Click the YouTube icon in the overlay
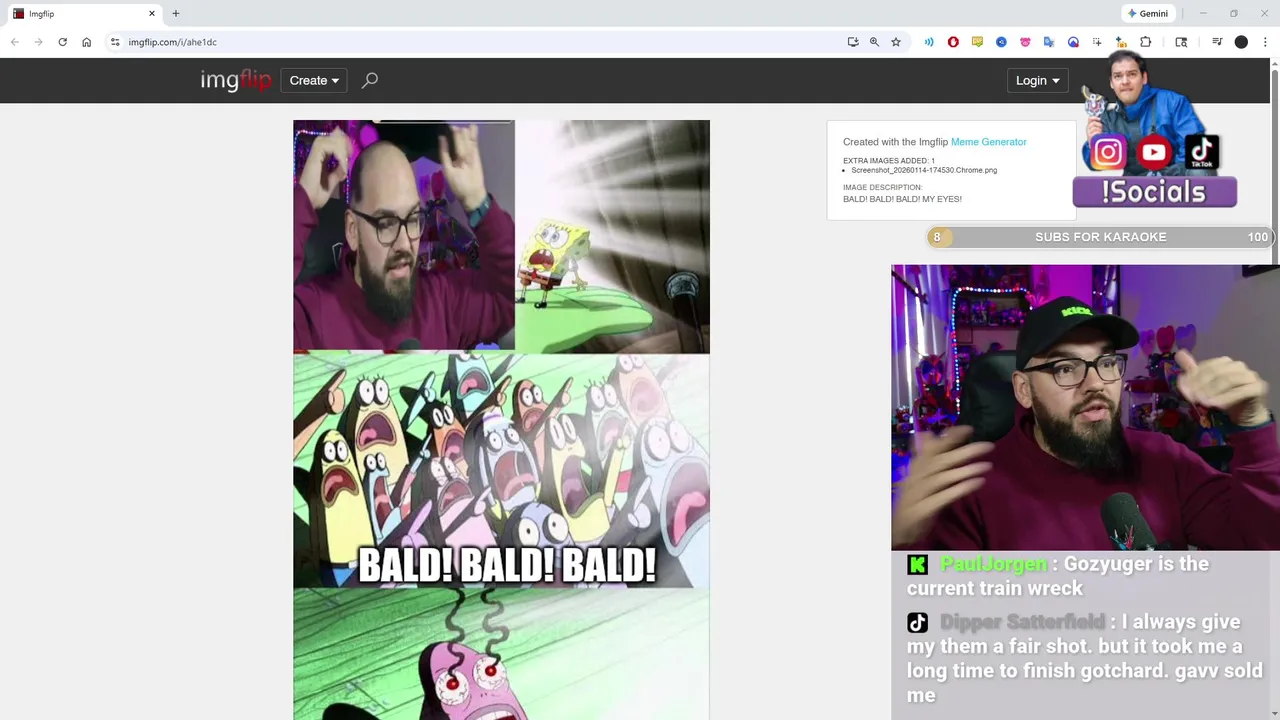 click(x=1154, y=152)
